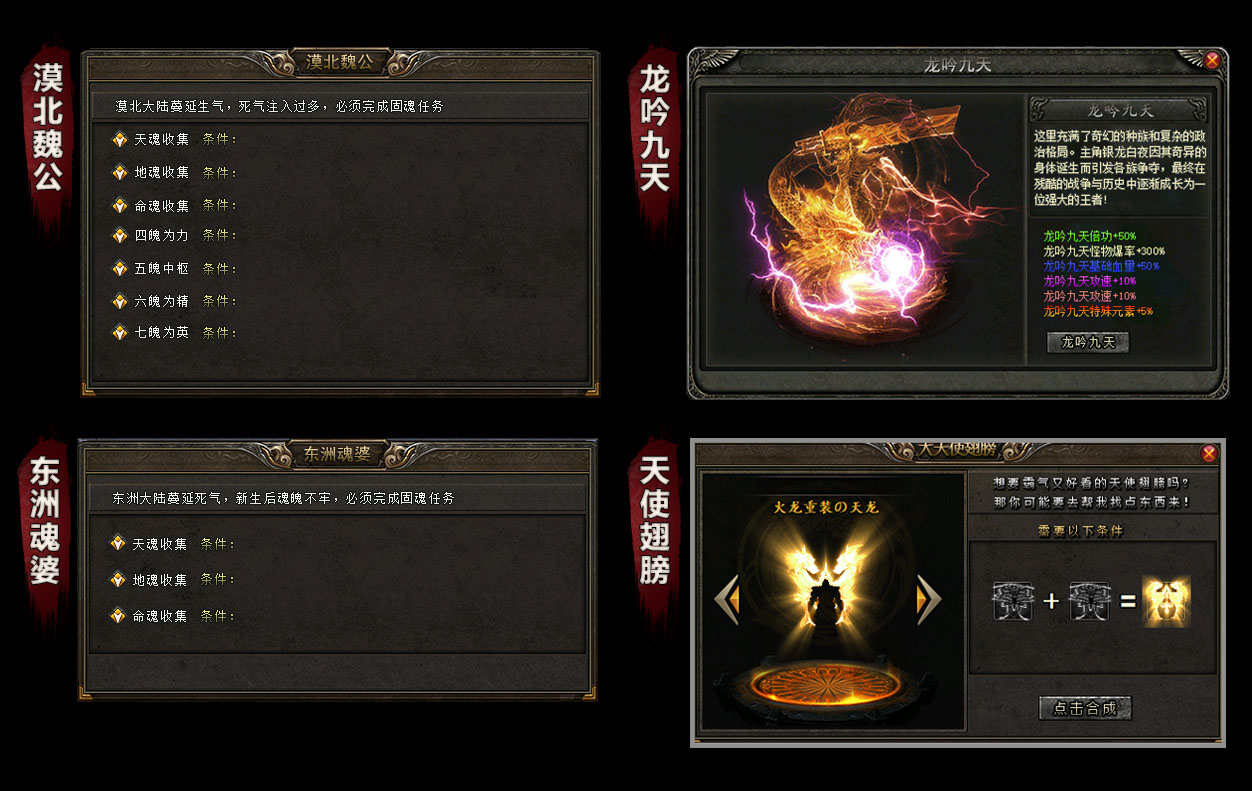Screen dimensions: 1252x791
Task: Show next wing with right arrow
Action: (929, 600)
